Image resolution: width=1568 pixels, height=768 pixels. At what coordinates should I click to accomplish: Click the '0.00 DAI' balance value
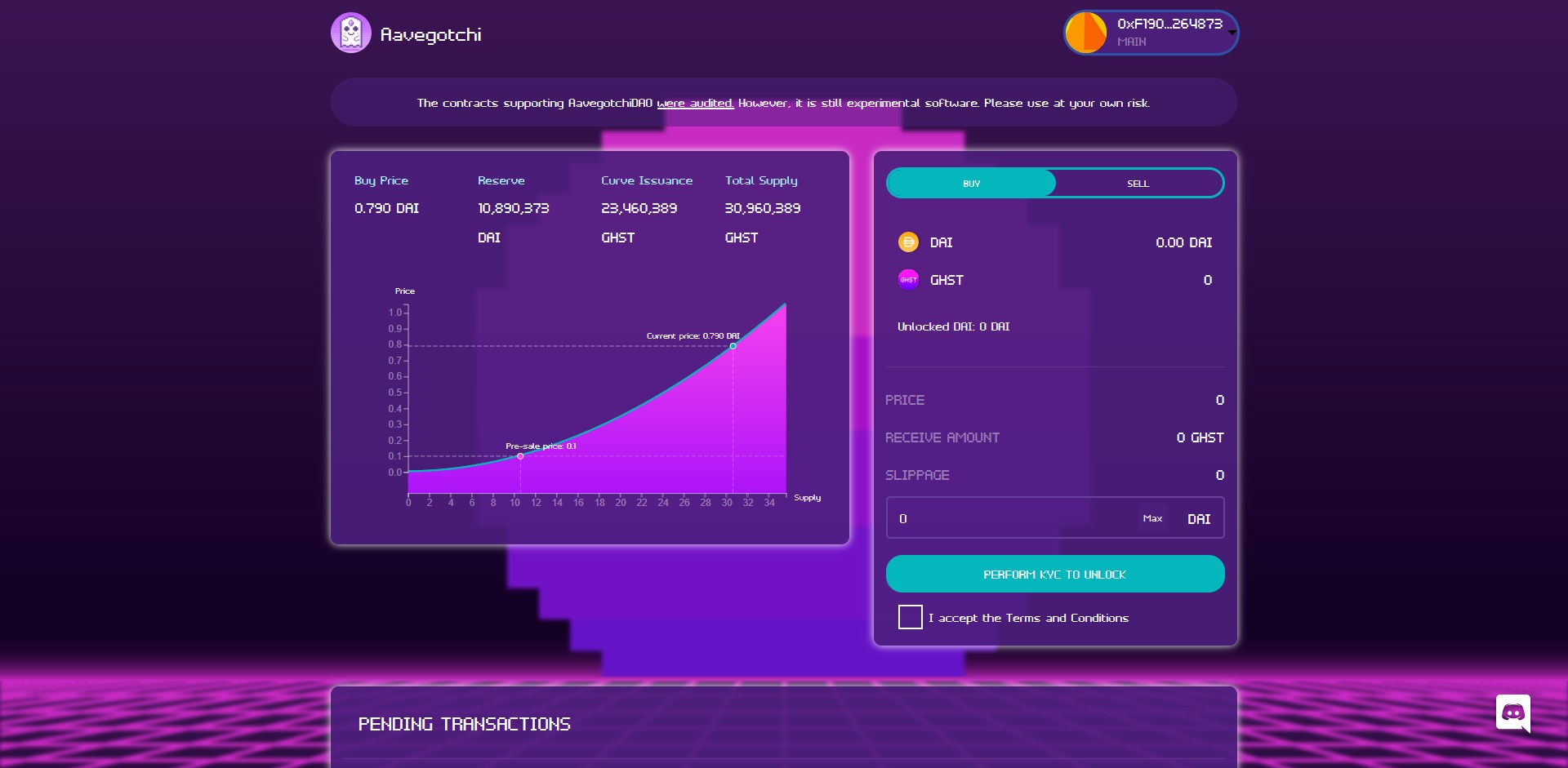tap(1184, 242)
